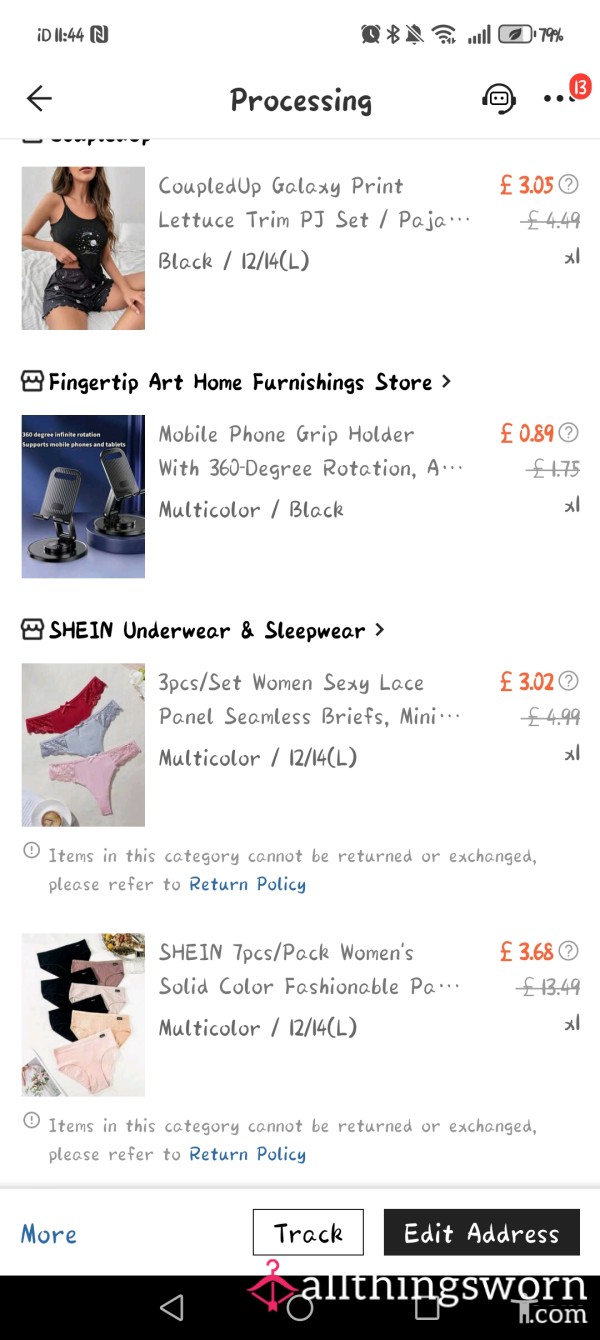Viewport: 600px width, 1340px height.
Task: Expand Fingertip Art Home Furnishings Store chevron
Action: tap(446, 382)
